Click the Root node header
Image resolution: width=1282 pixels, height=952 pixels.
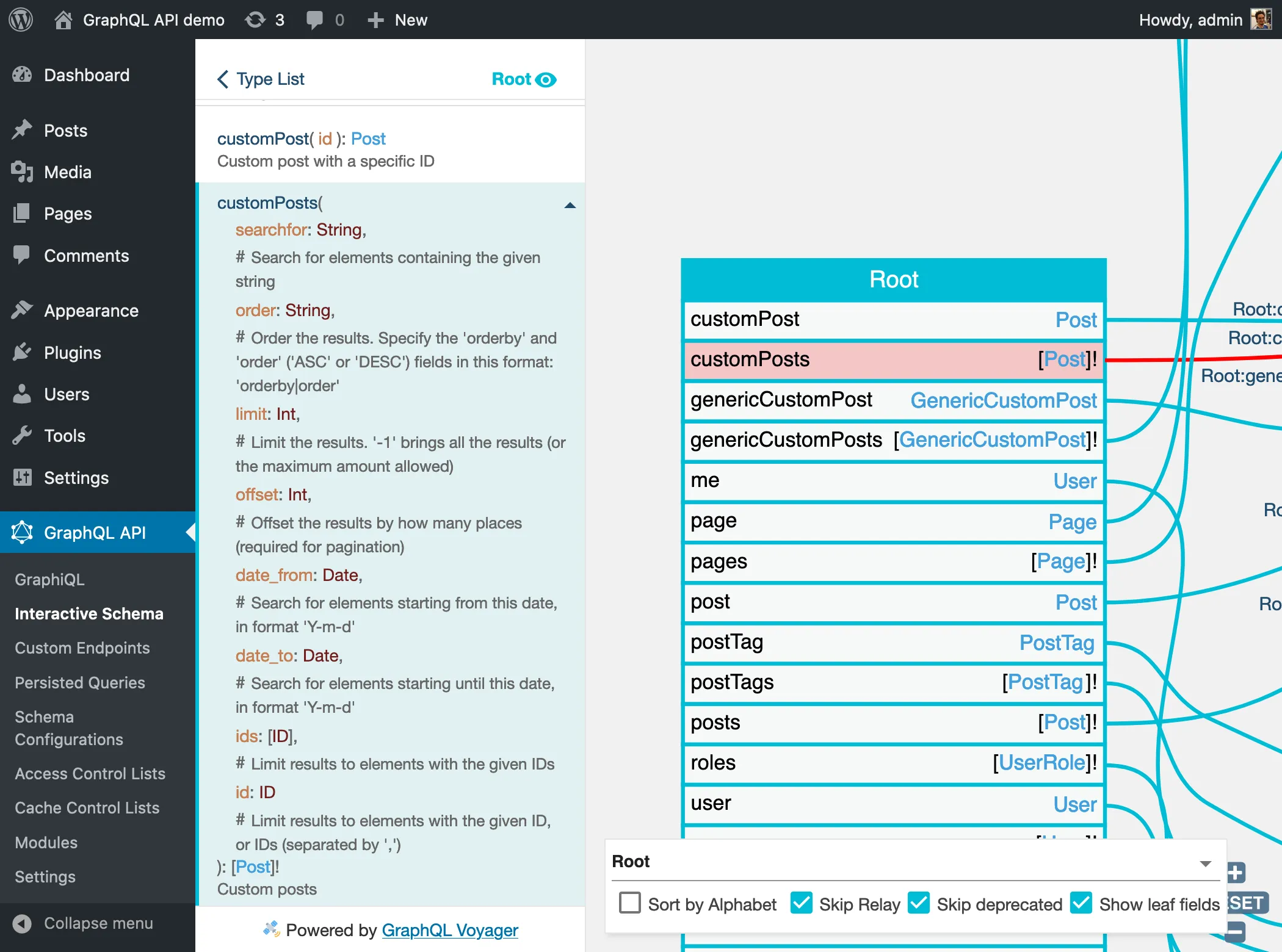pyautogui.click(x=894, y=279)
